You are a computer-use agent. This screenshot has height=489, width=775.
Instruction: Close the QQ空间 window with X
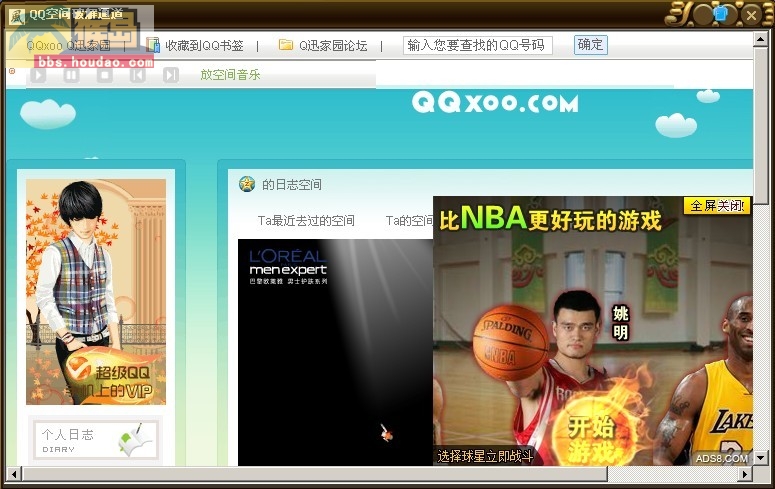click(751, 15)
